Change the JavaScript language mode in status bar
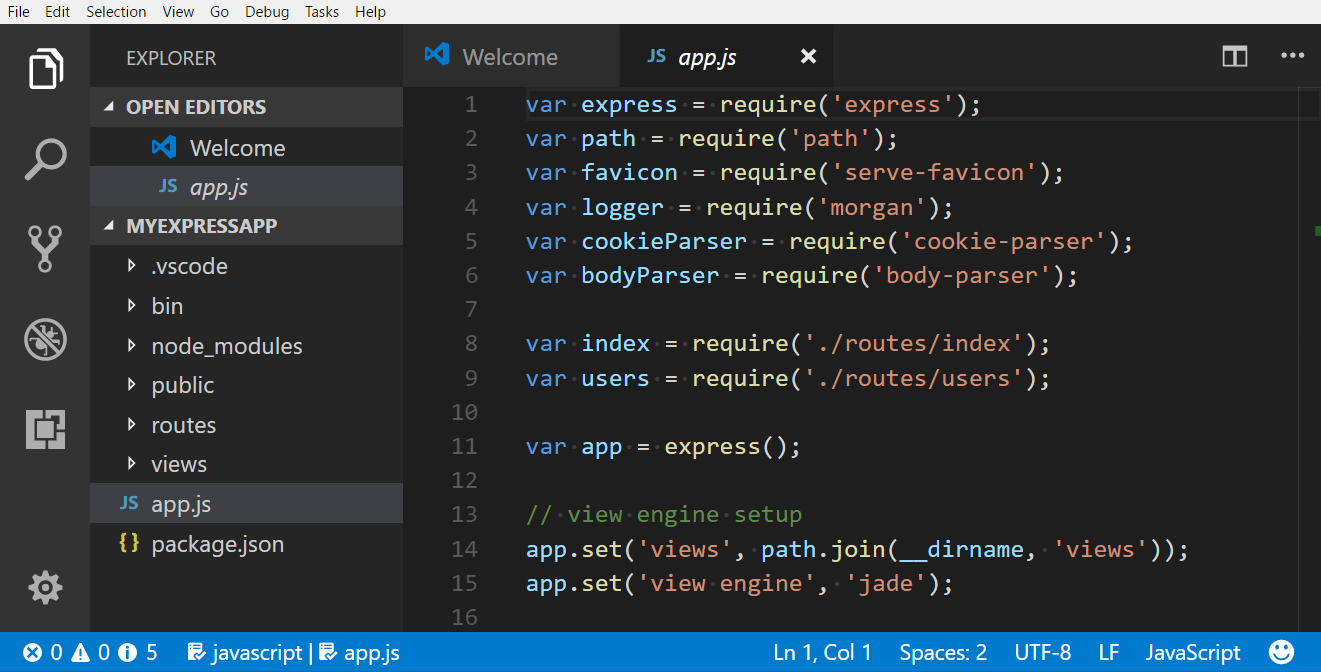1321x672 pixels. [1192, 653]
